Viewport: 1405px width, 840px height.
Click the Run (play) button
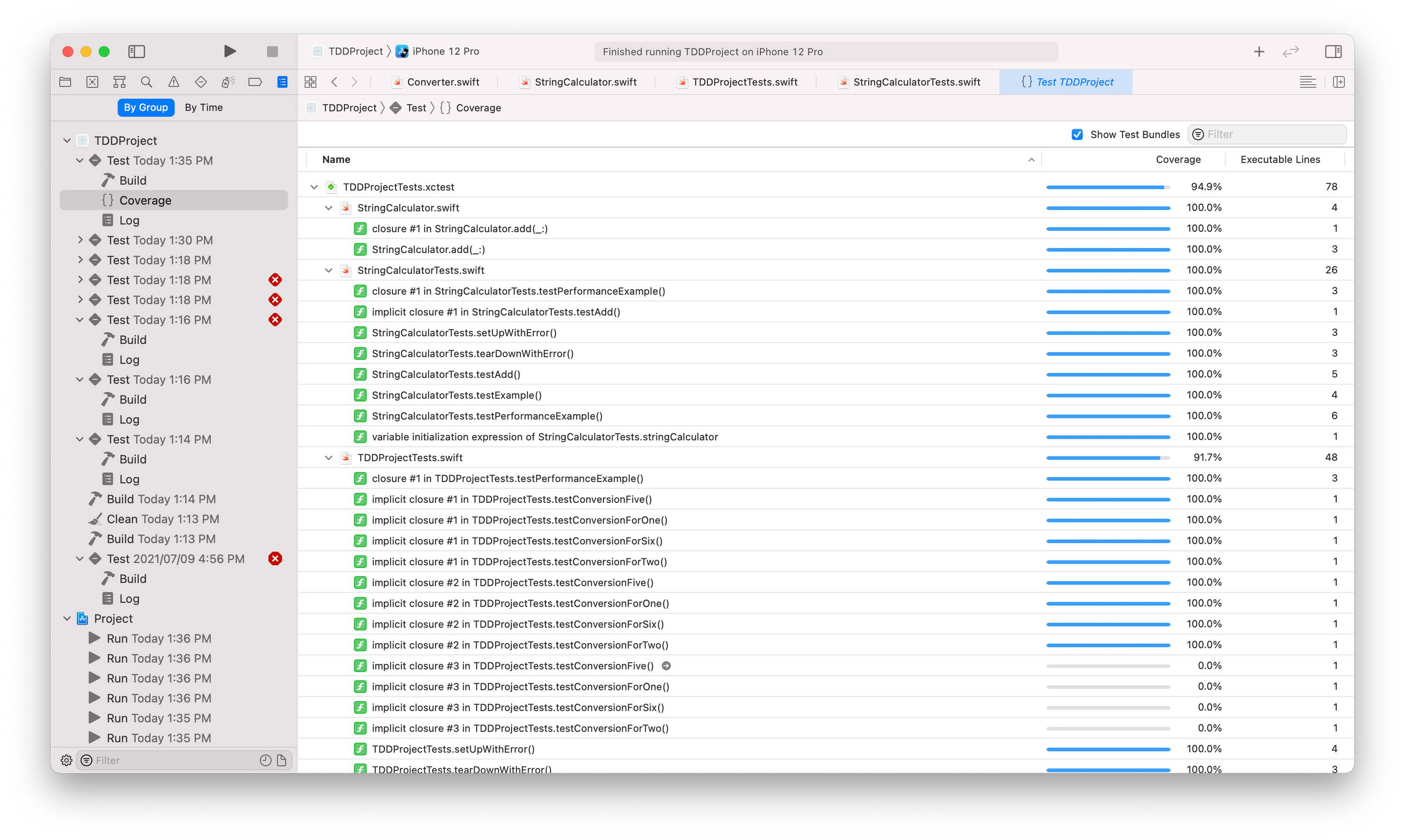(x=229, y=51)
